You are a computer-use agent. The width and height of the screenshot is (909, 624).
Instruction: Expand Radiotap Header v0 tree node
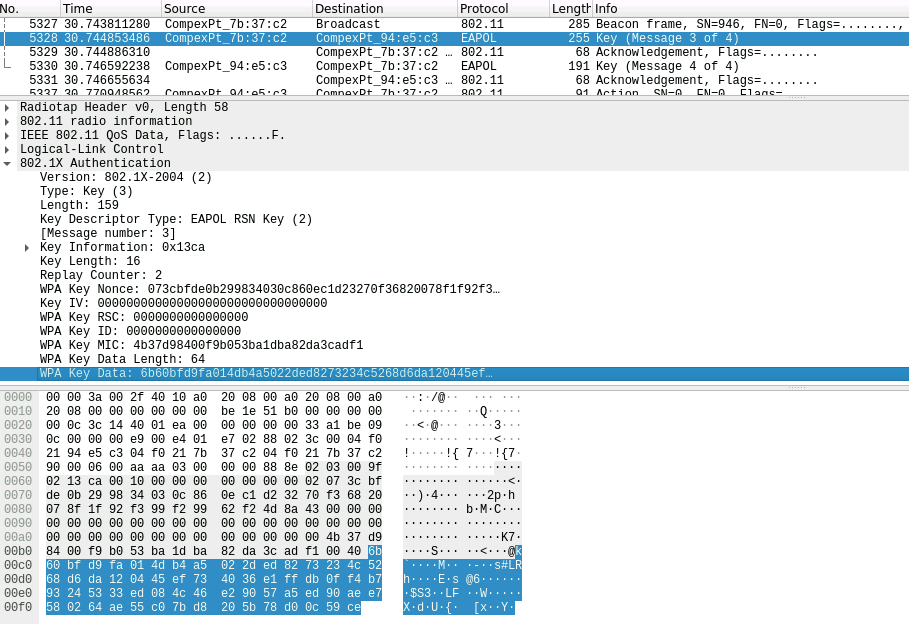(7, 107)
